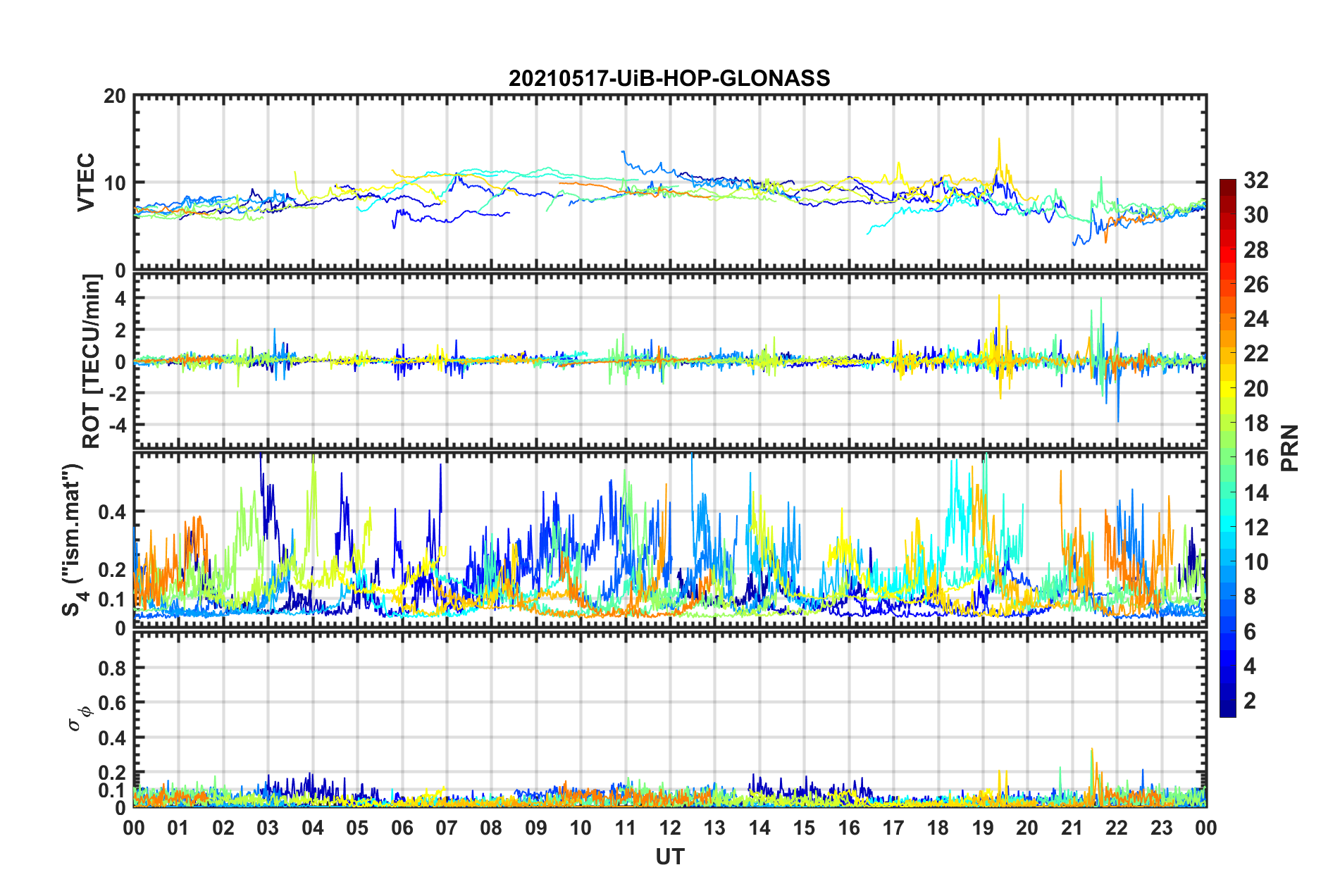Select the "15" hour tick on UT axis
Image resolution: width=1340 pixels, height=896 pixels.
pos(804,828)
